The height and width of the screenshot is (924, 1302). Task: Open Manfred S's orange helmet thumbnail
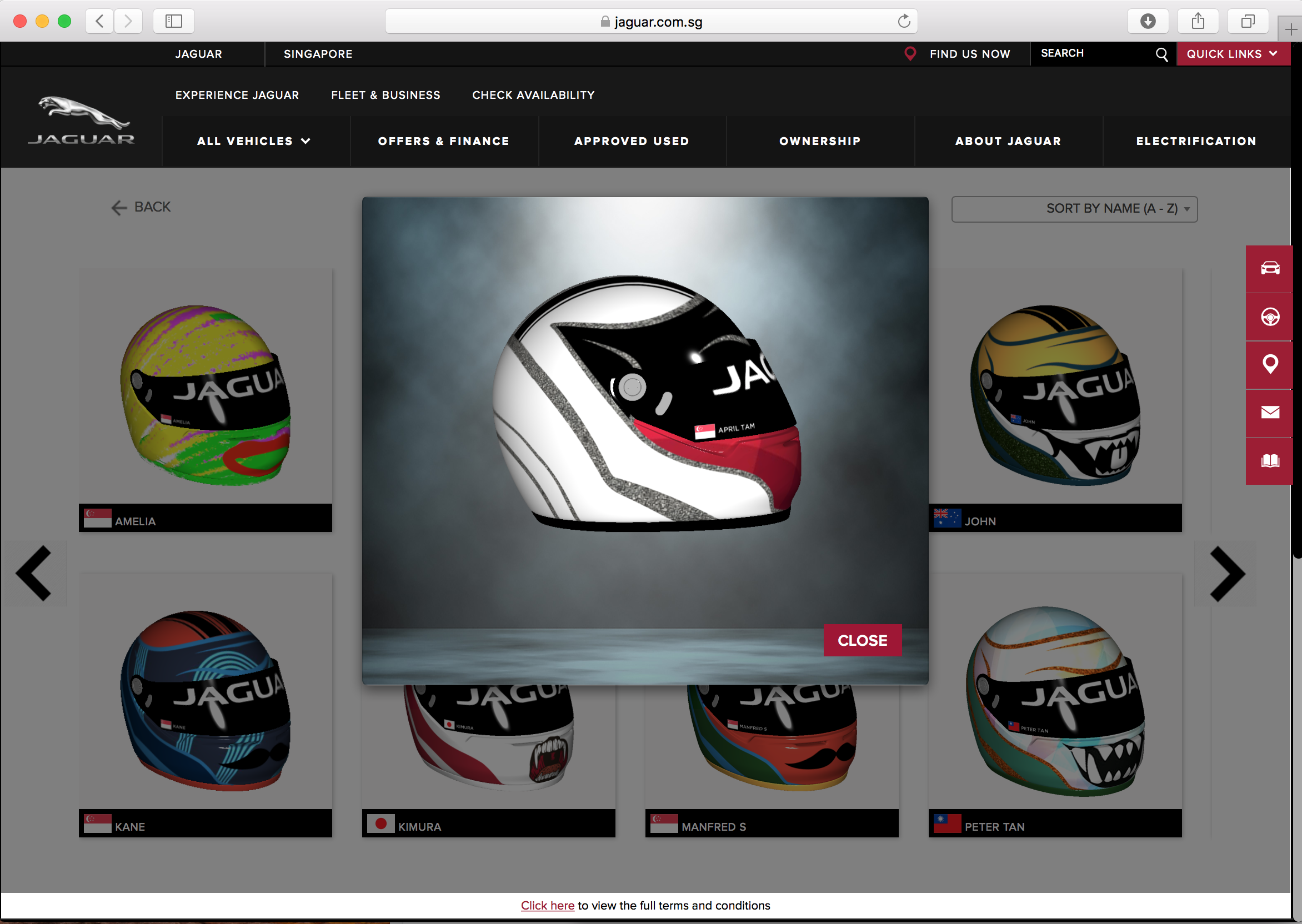coord(772,737)
